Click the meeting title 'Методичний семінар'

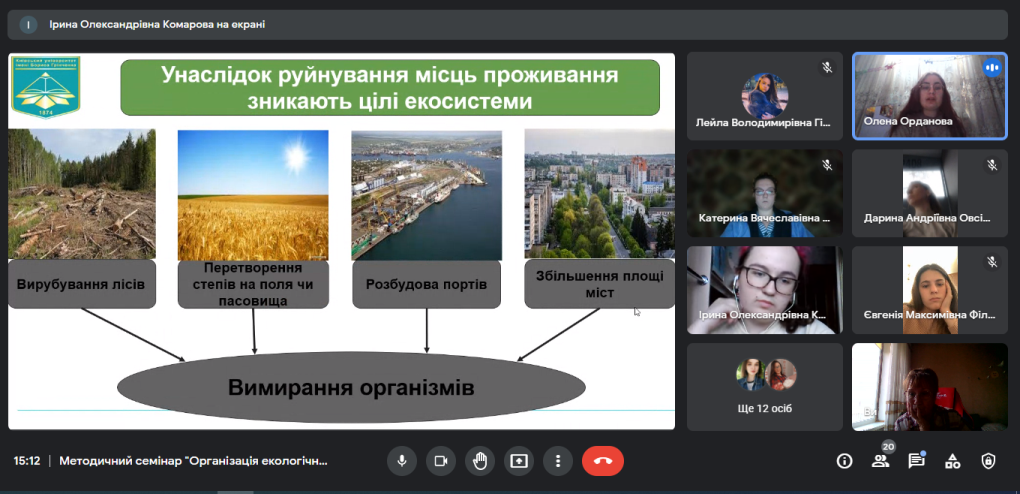point(193,461)
